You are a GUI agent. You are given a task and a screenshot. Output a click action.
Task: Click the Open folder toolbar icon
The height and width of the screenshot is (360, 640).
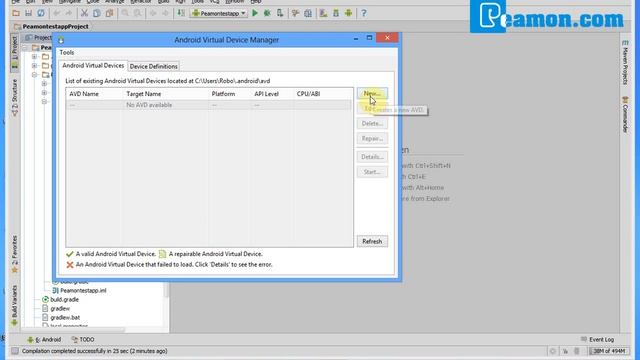click(x=16, y=13)
